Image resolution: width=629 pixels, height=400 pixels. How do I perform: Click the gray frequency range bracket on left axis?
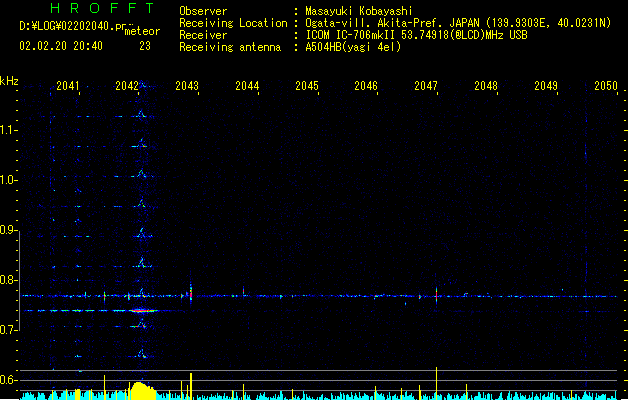[20, 280]
